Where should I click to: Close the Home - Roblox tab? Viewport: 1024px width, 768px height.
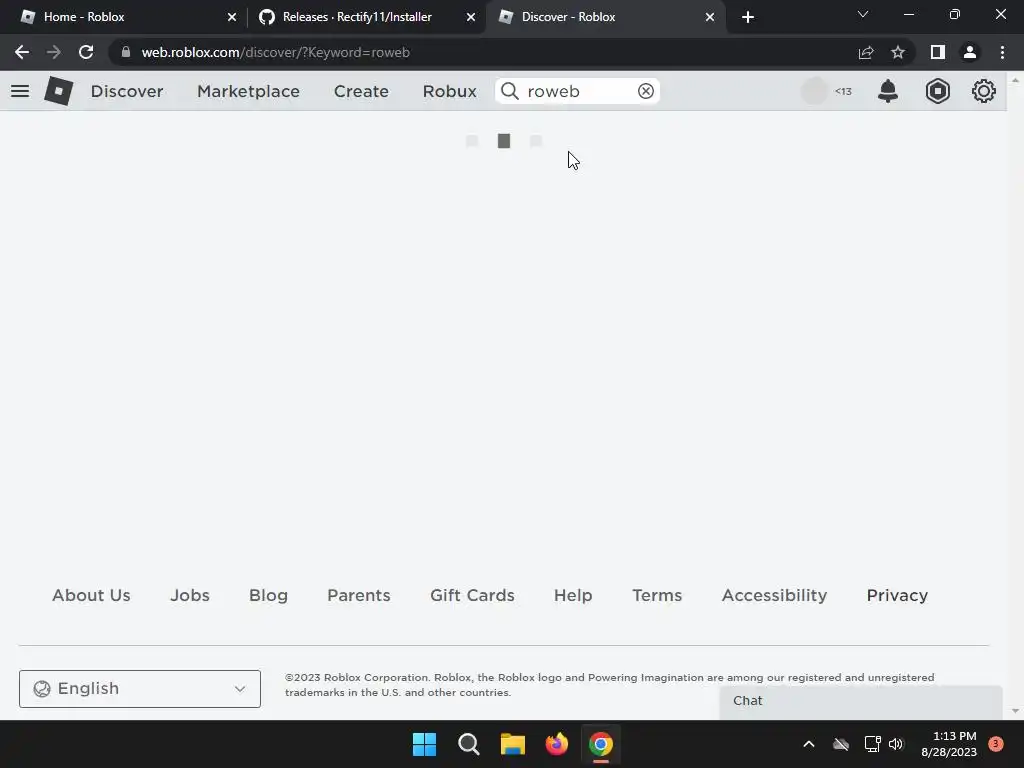tap(232, 17)
